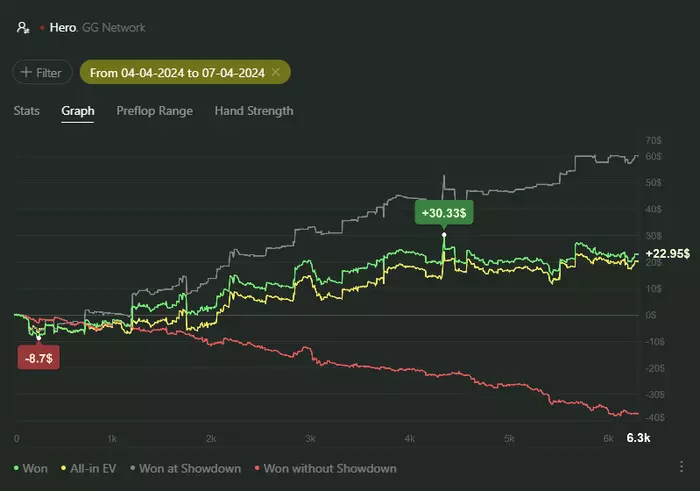Open the Hand Strength tab
The image size is (700, 491).
pos(254,111)
